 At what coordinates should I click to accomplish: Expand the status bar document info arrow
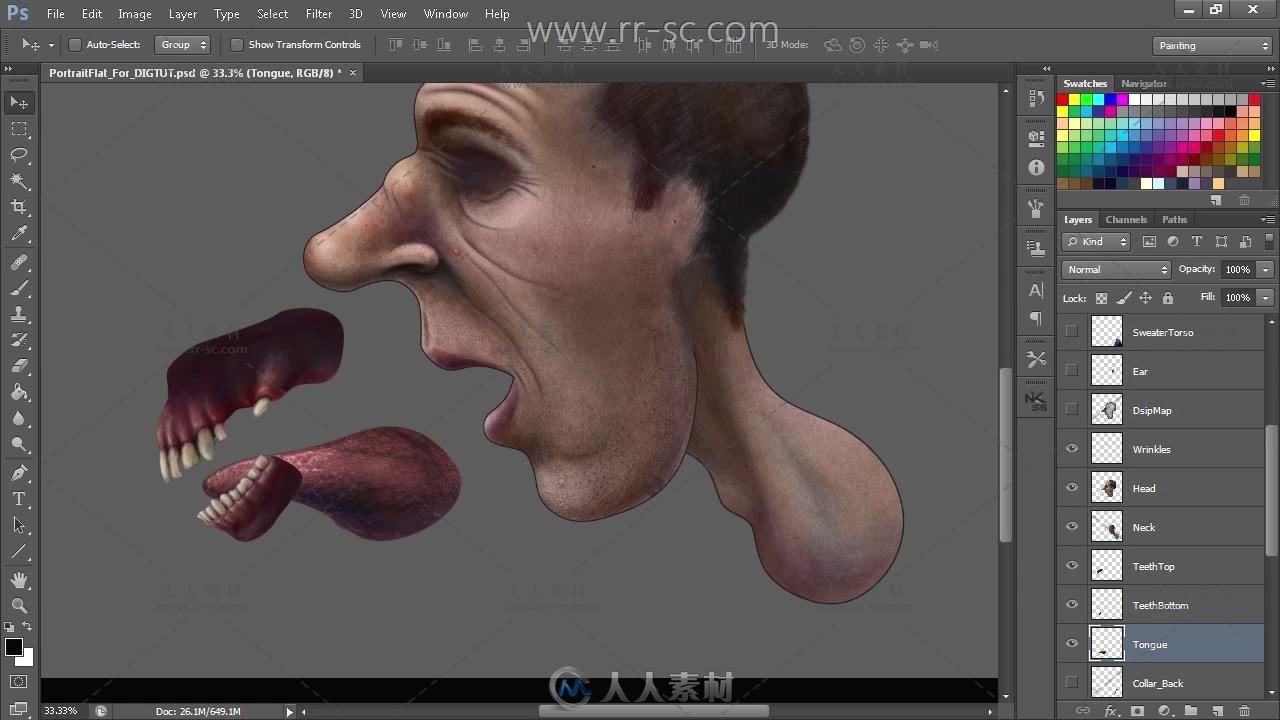(290, 711)
